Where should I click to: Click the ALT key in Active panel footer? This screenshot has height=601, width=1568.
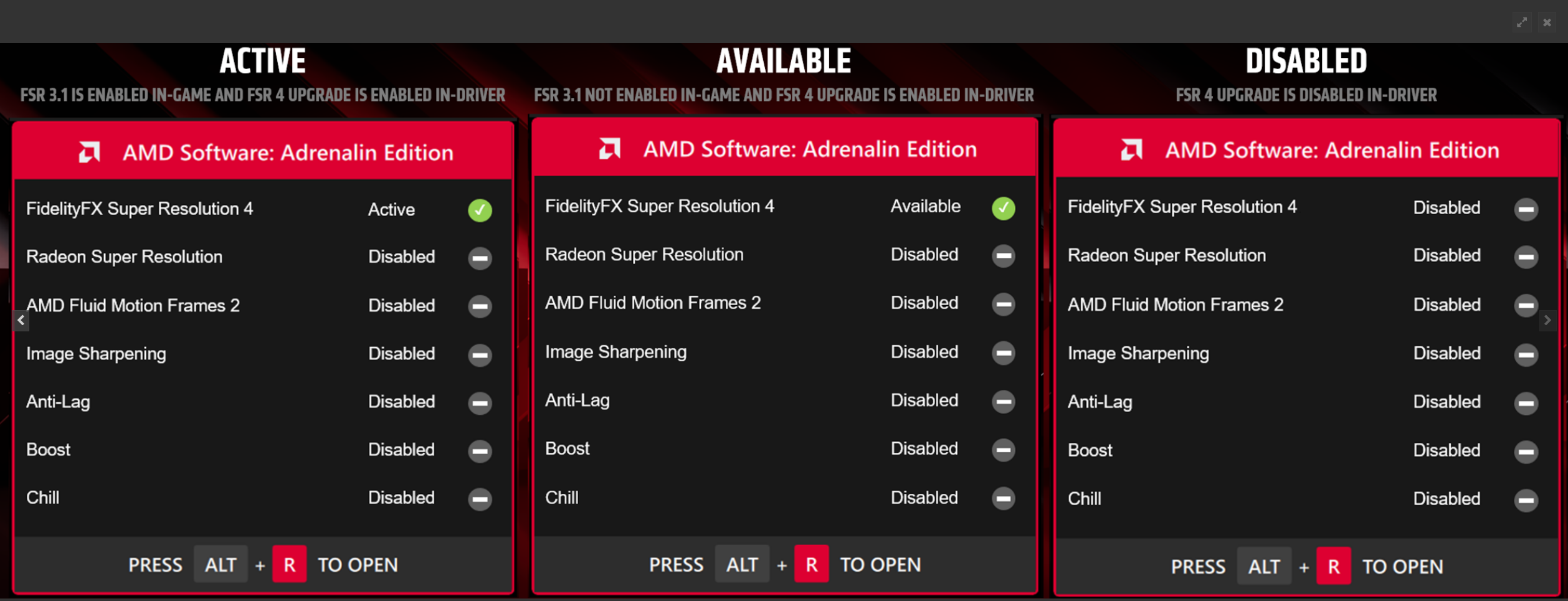coord(221,564)
